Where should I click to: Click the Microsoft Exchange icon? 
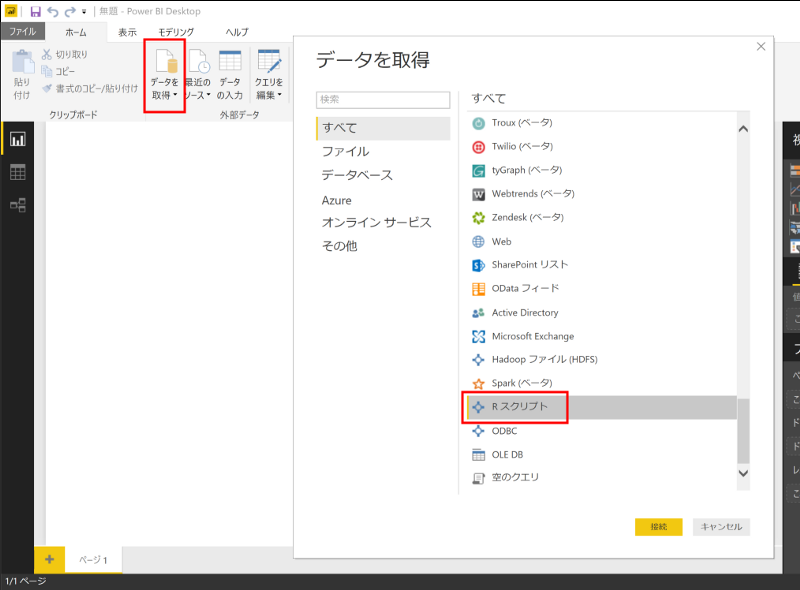pyautogui.click(x=478, y=336)
